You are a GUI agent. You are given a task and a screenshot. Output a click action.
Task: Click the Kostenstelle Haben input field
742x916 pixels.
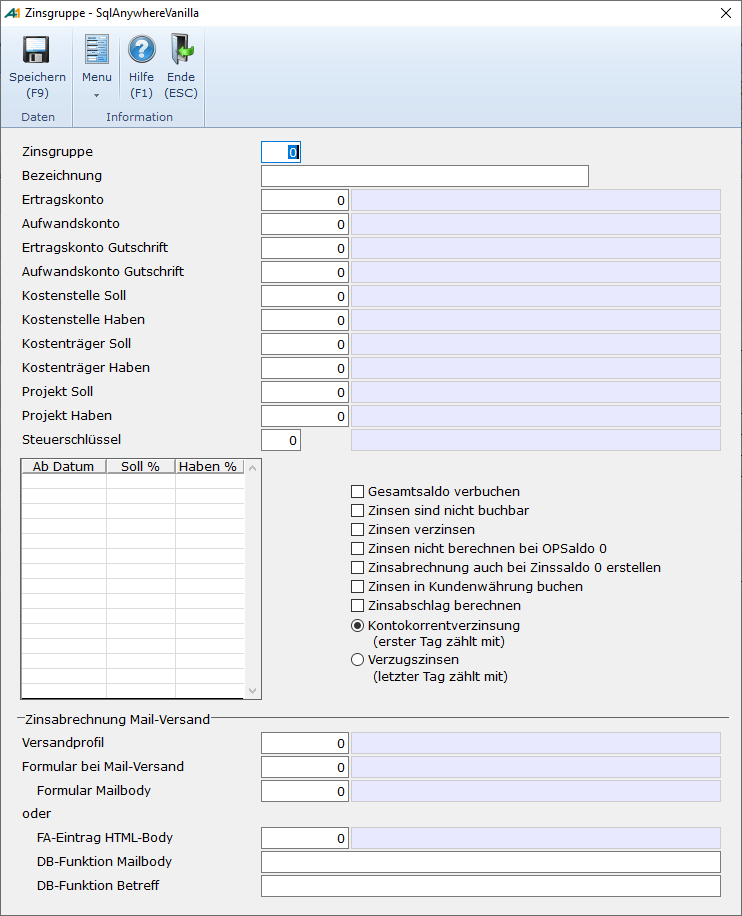click(305, 320)
